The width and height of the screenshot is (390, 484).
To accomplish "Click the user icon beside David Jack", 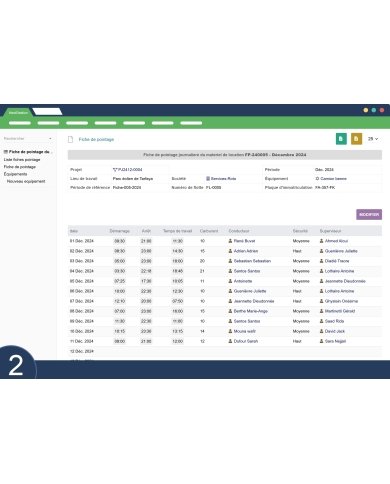I will 321,331.
